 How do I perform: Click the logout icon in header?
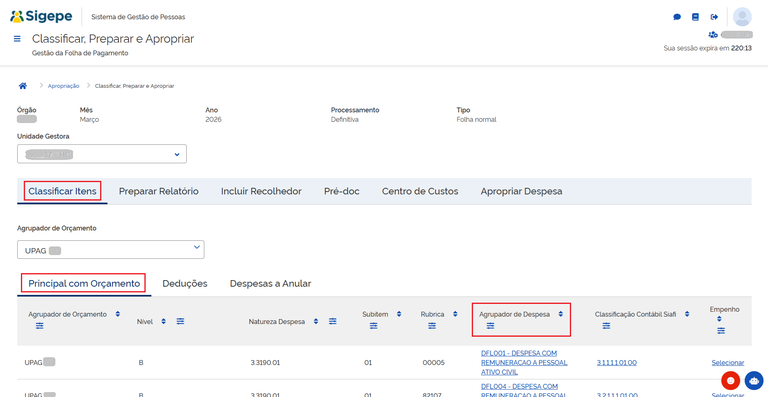(714, 17)
